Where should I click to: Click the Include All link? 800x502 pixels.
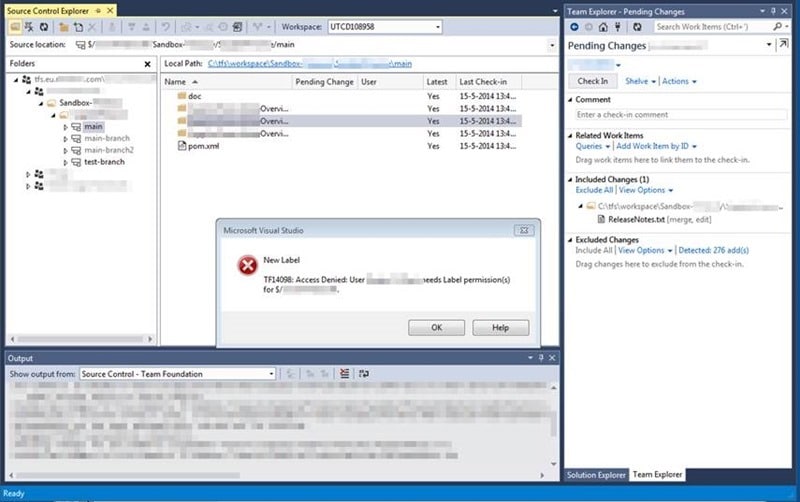click(593, 250)
